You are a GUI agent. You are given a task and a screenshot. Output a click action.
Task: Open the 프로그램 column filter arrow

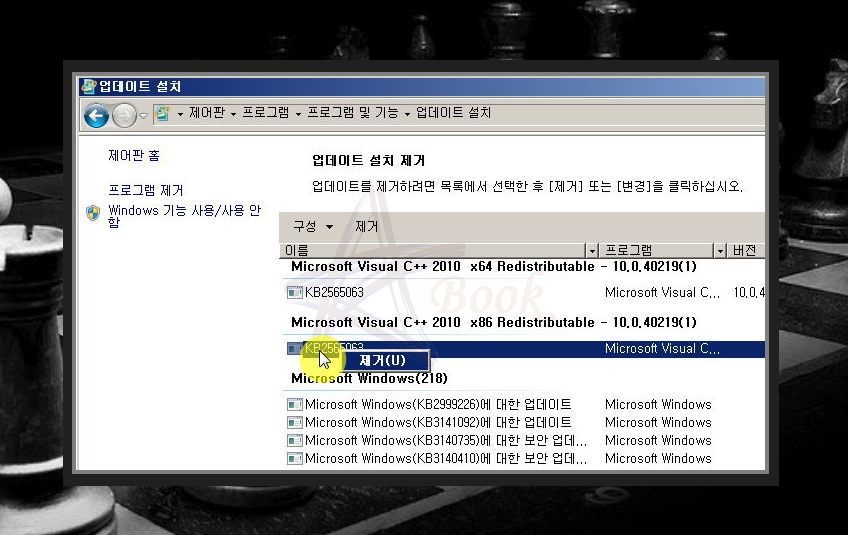tap(720, 250)
